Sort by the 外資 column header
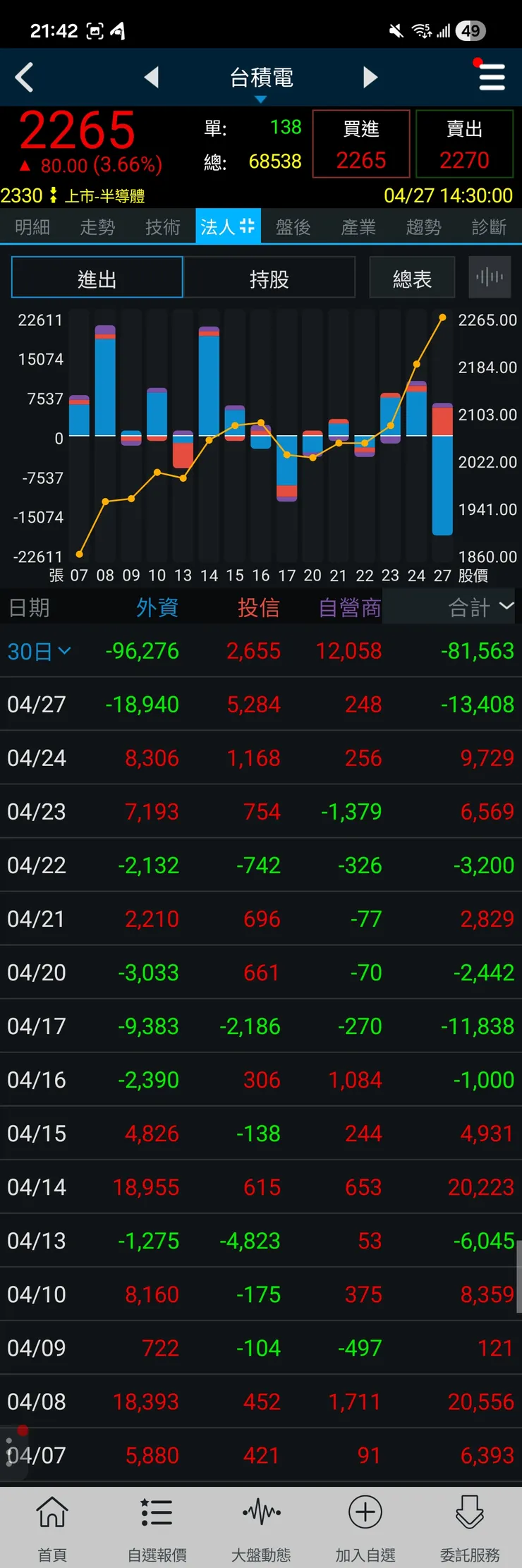Screen dimensions: 522x1568 pyautogui.click(x=157, y=607)
